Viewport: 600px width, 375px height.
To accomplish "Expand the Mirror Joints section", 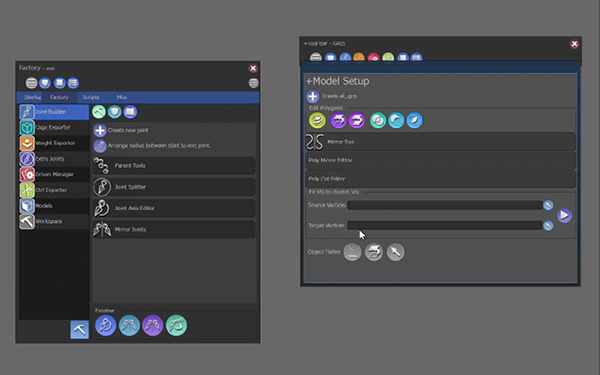I will pos(174,230).
